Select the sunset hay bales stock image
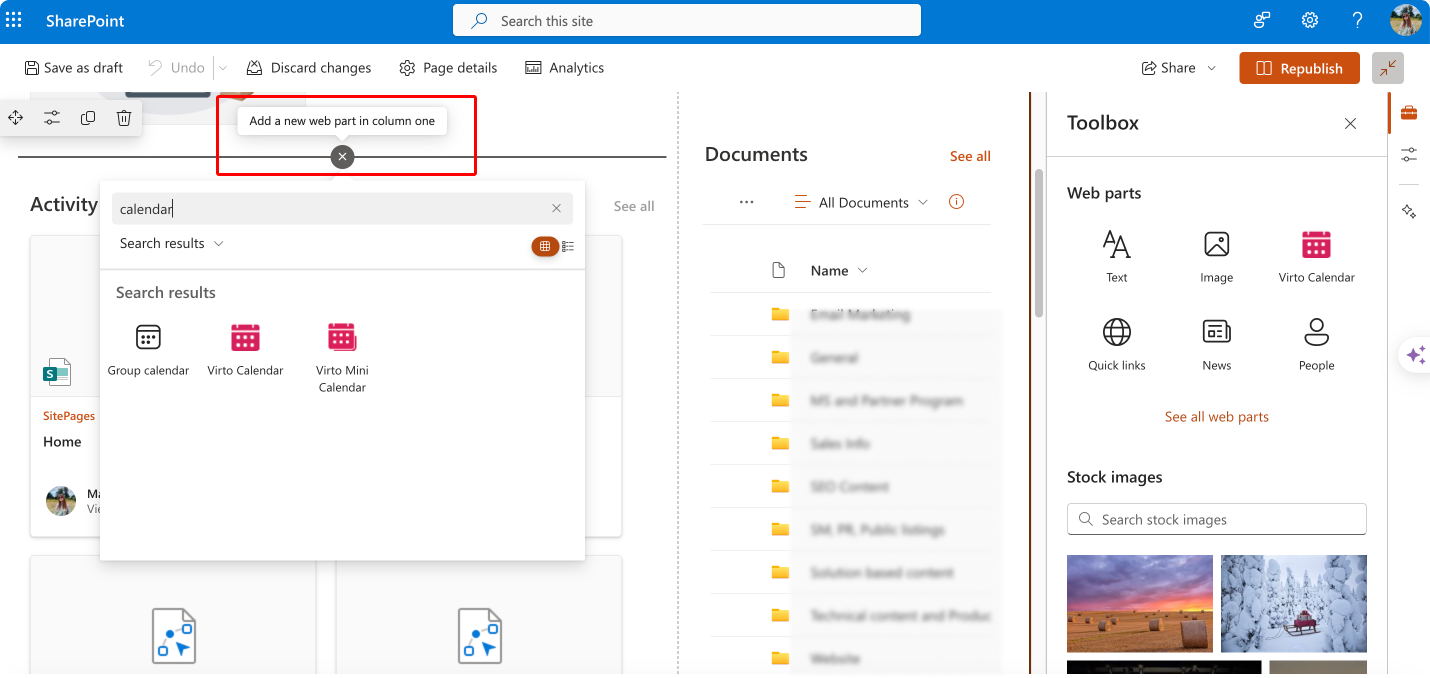1430x678 pixels. (x=1140, y=604)
